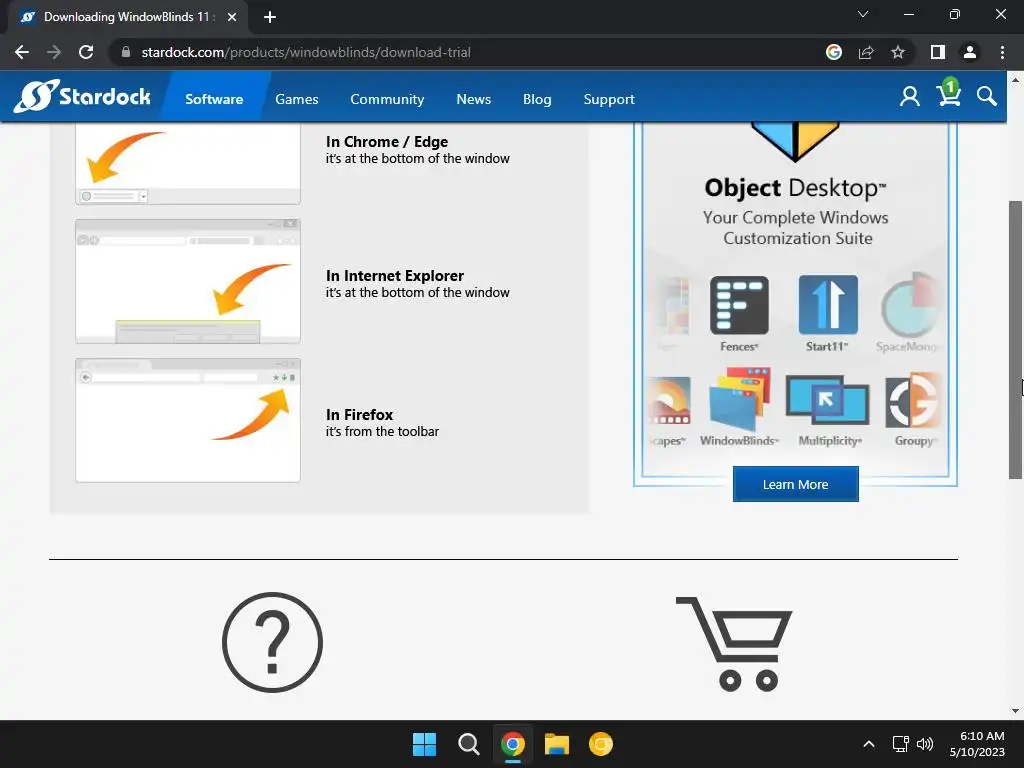Click the Fences product icon
The image size is (1024, 768).
(x=739, y=305)
